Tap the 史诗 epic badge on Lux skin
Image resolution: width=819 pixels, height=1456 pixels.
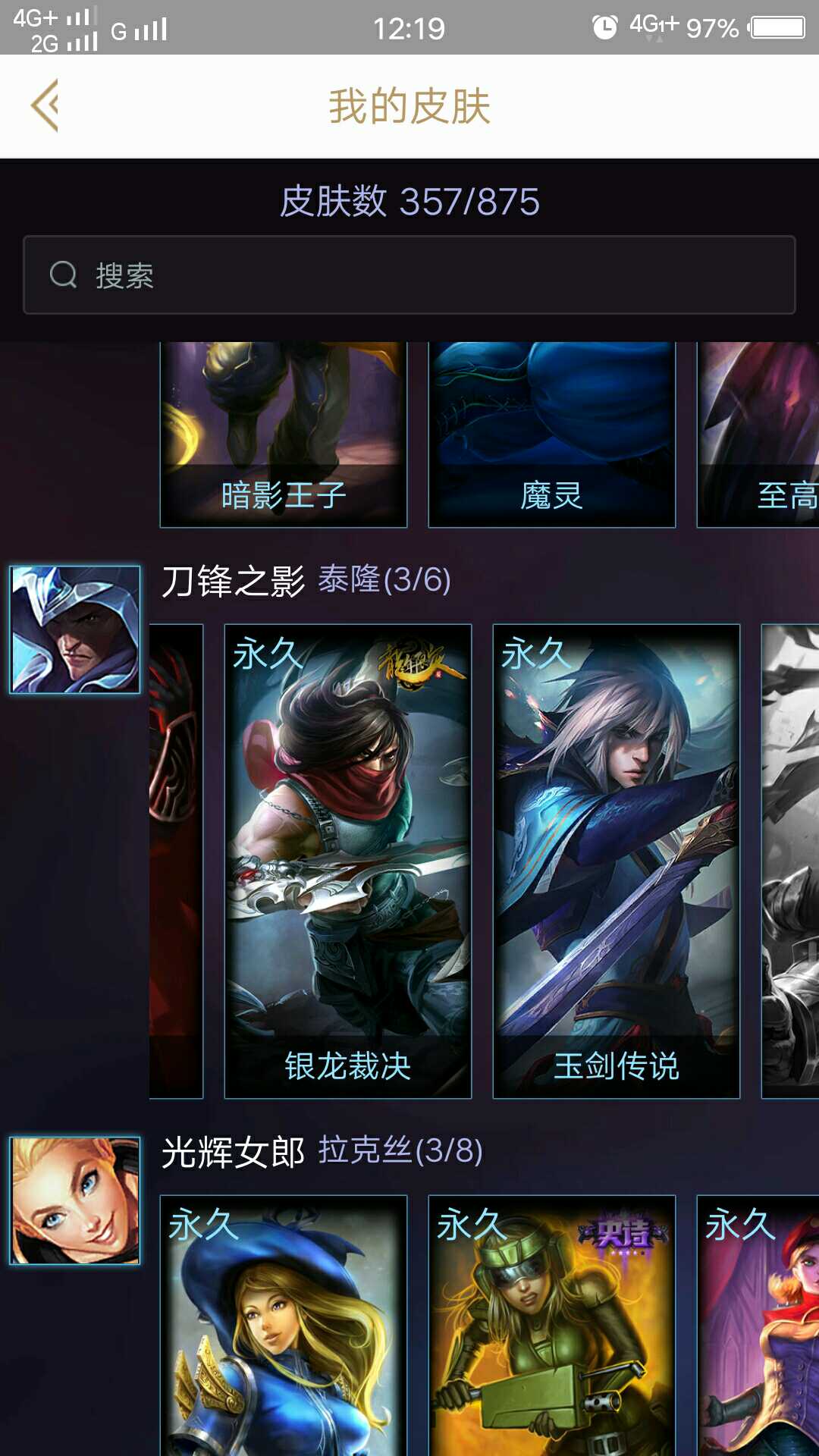[x=623, y=1235]
